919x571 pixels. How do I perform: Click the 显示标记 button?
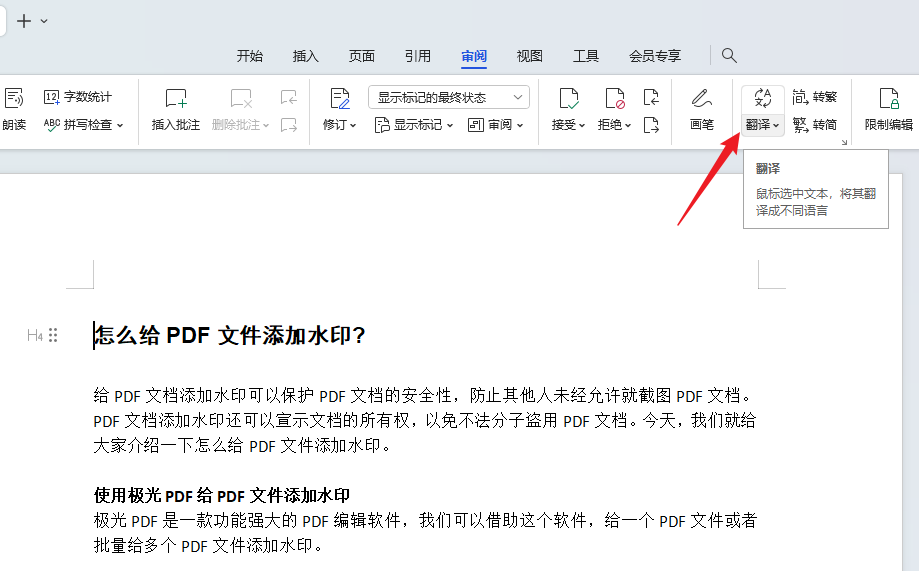(x=409, y=125)
